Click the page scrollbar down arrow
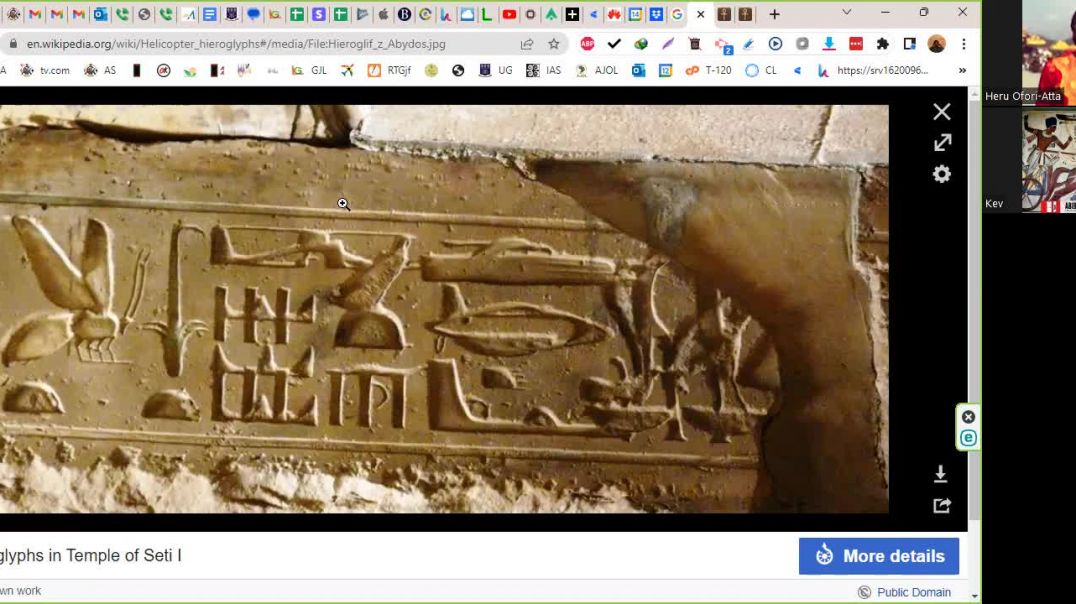The width and height of the screenshot is (1076, 604). click(x=974, y=595)
